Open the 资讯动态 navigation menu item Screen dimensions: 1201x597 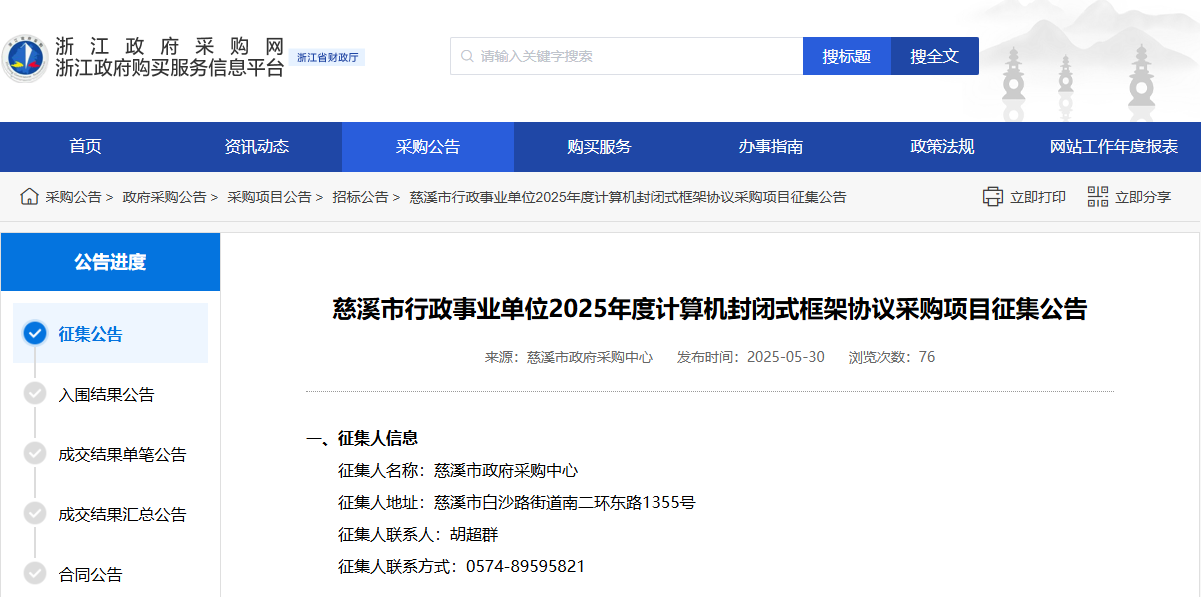pyautogui.click(x=257, y=147)
